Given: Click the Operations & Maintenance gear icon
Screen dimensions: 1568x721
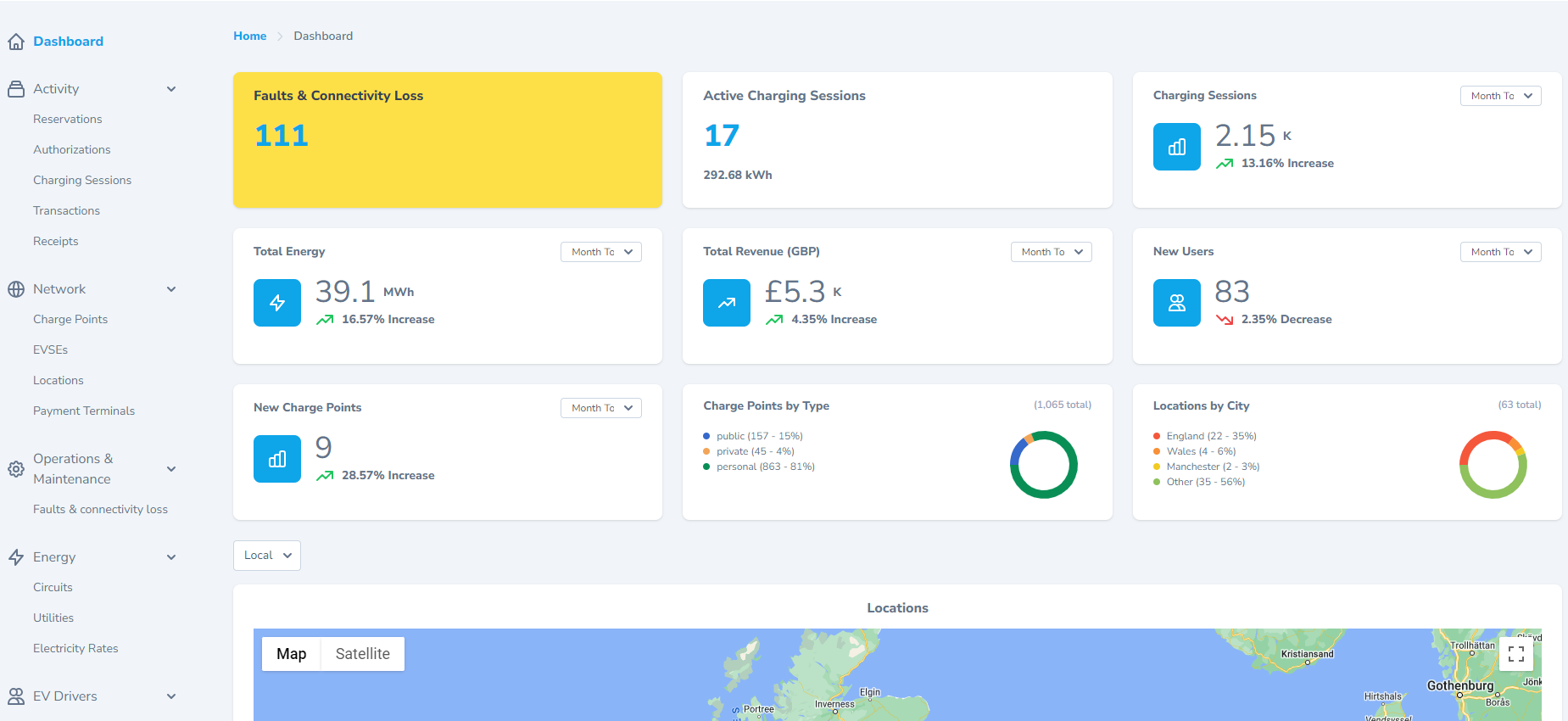Looking at the screenshot, I should [x=16, y=469].
